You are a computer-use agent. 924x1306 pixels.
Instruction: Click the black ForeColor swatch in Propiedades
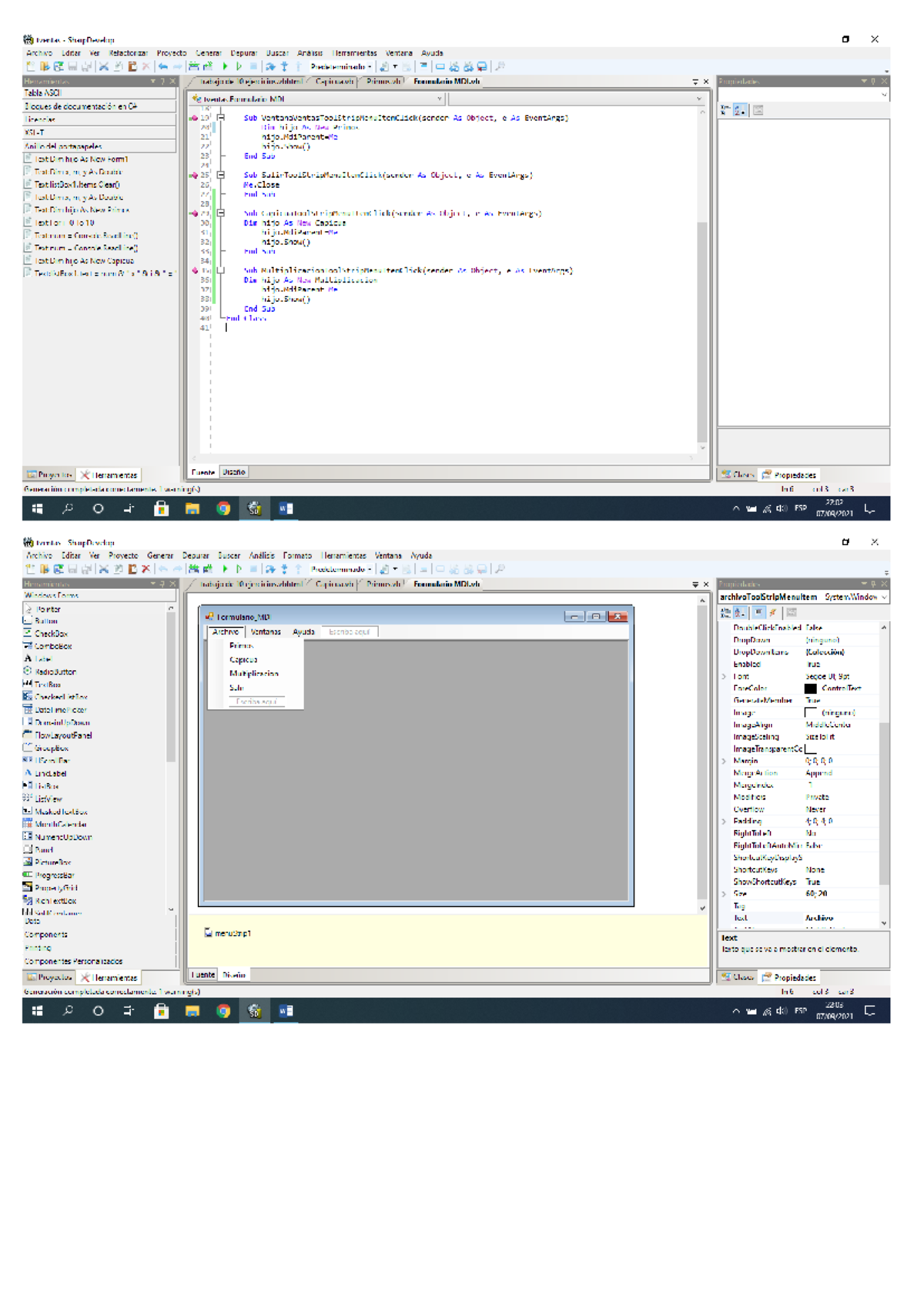810,688
